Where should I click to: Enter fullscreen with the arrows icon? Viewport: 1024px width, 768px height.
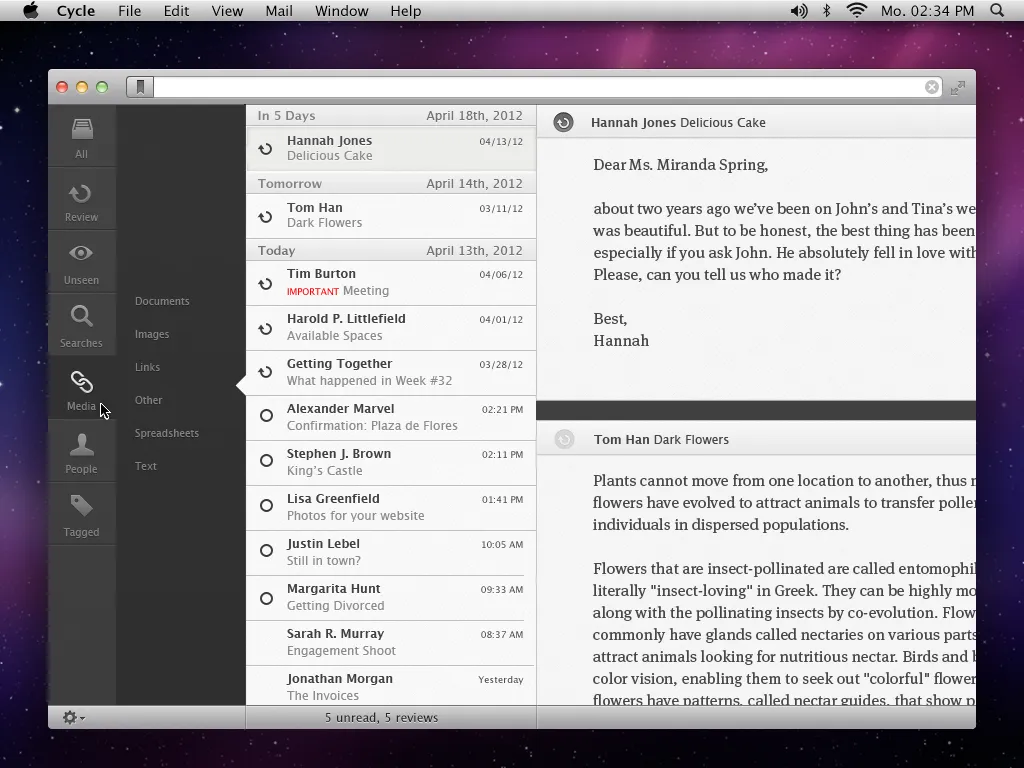[x=958, y=88]
